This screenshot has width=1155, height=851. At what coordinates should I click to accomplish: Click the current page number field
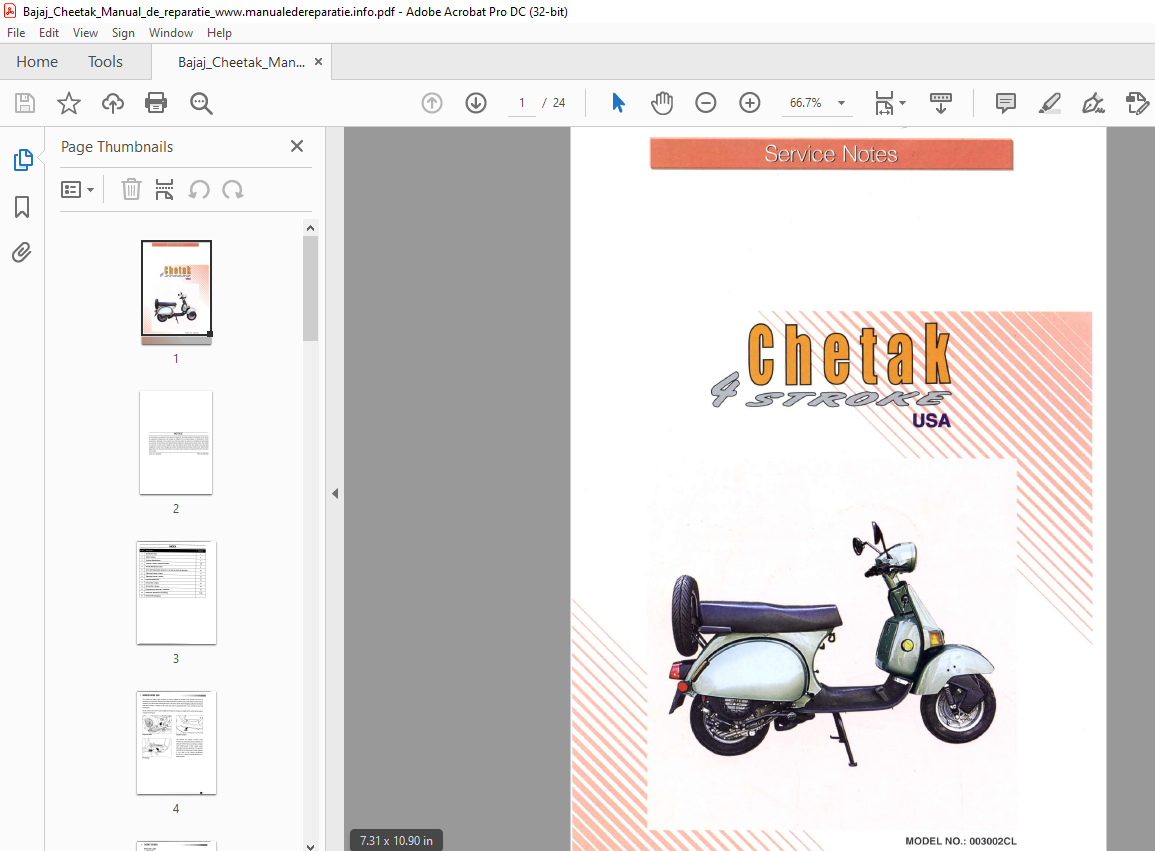coord(522,103)
